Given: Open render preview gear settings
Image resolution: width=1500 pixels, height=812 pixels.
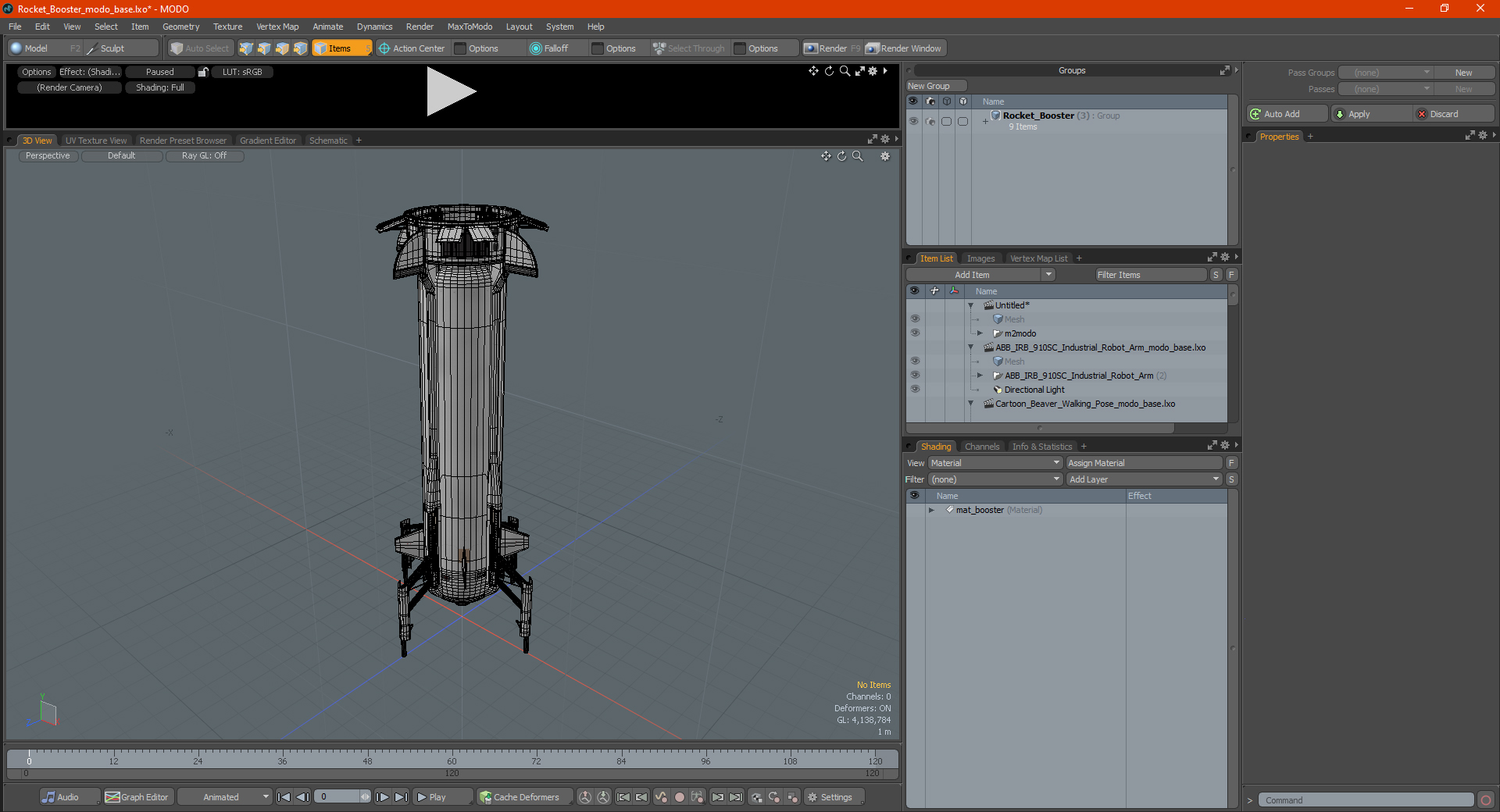Looking at the screenshot, I should [873, 71].
